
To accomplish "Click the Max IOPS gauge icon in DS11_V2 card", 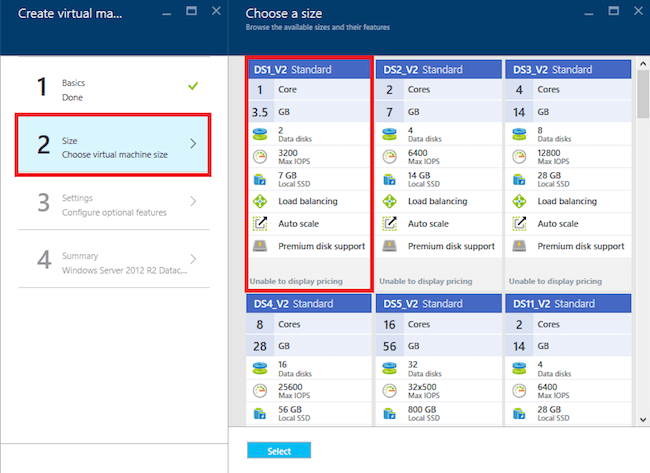I will click(x=519, y=391).
